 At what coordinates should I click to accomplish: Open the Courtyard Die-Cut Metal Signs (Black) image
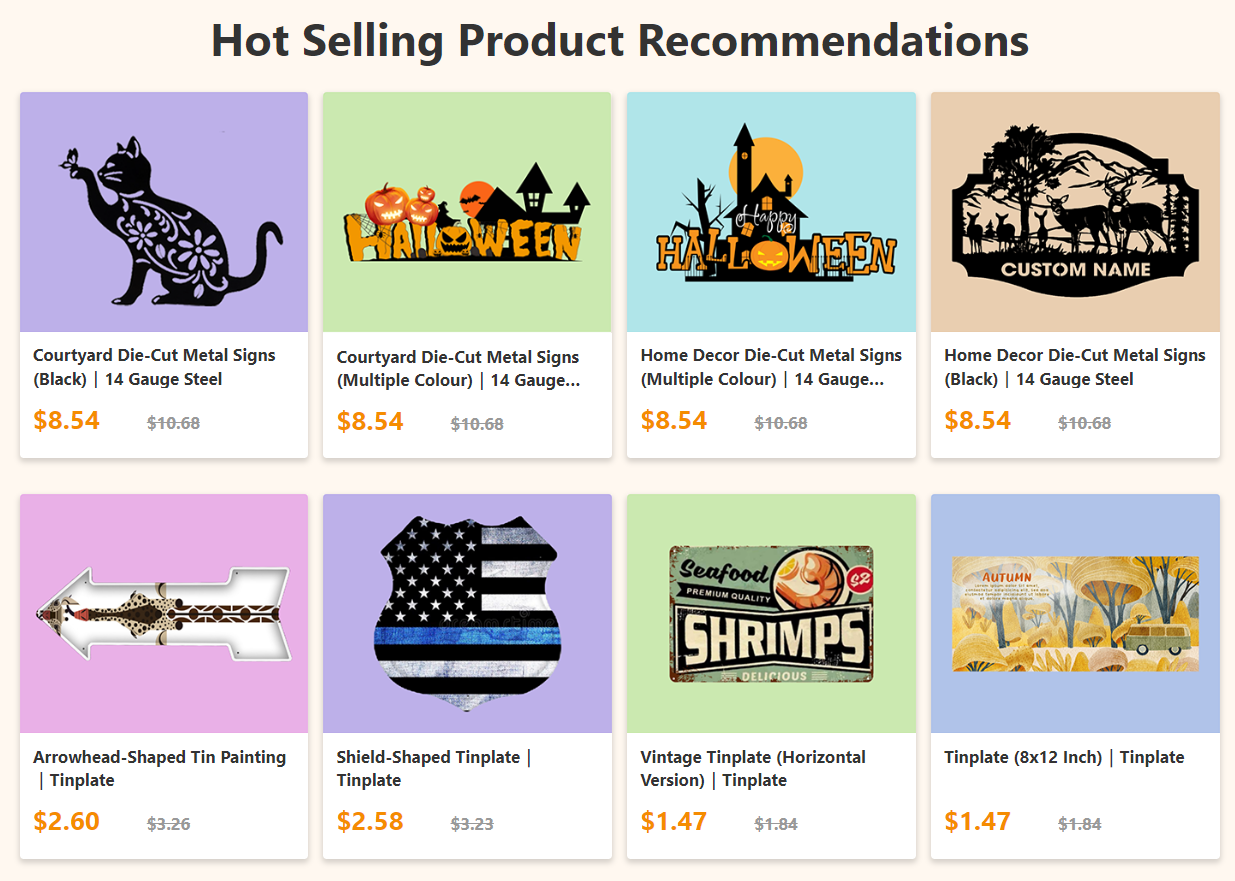pos(163,211)
